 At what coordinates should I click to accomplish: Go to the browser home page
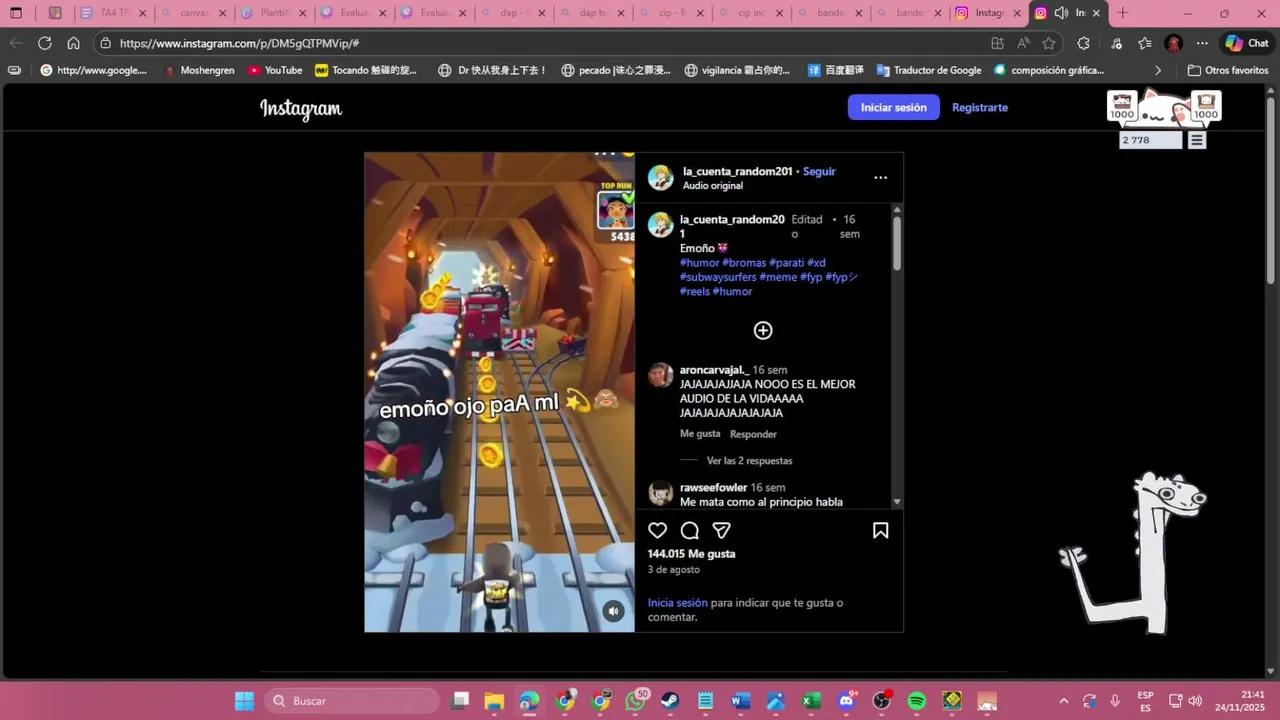point(73,43)
